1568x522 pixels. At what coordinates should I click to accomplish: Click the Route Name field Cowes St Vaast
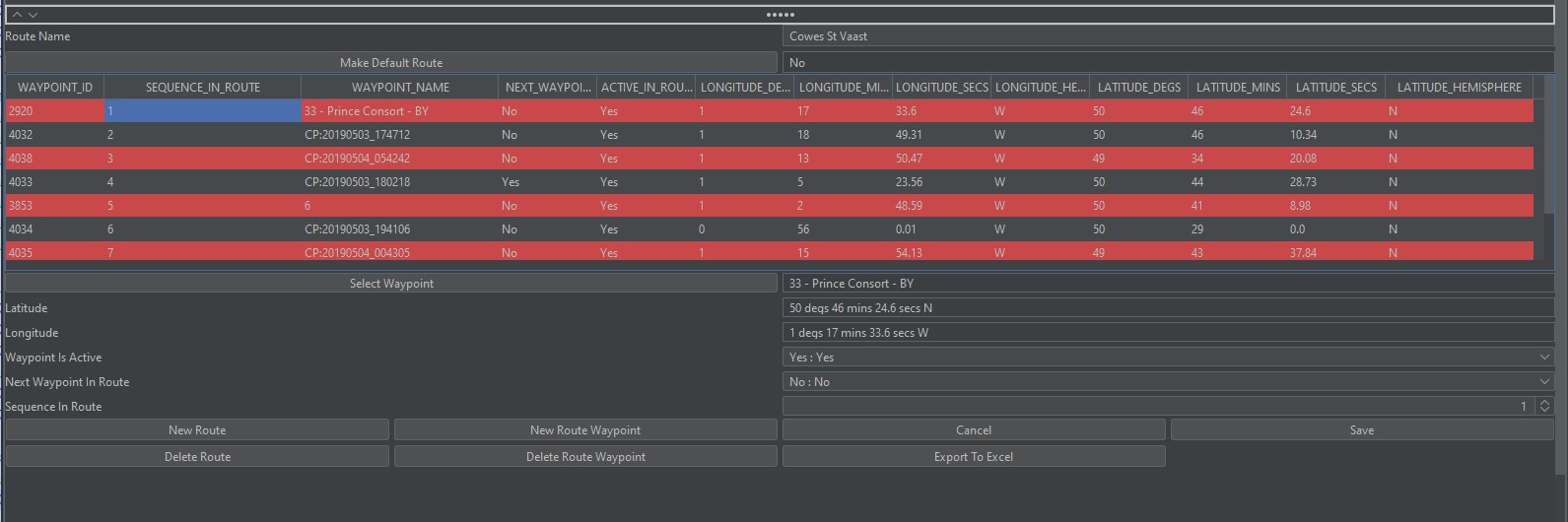point(1167,36)
